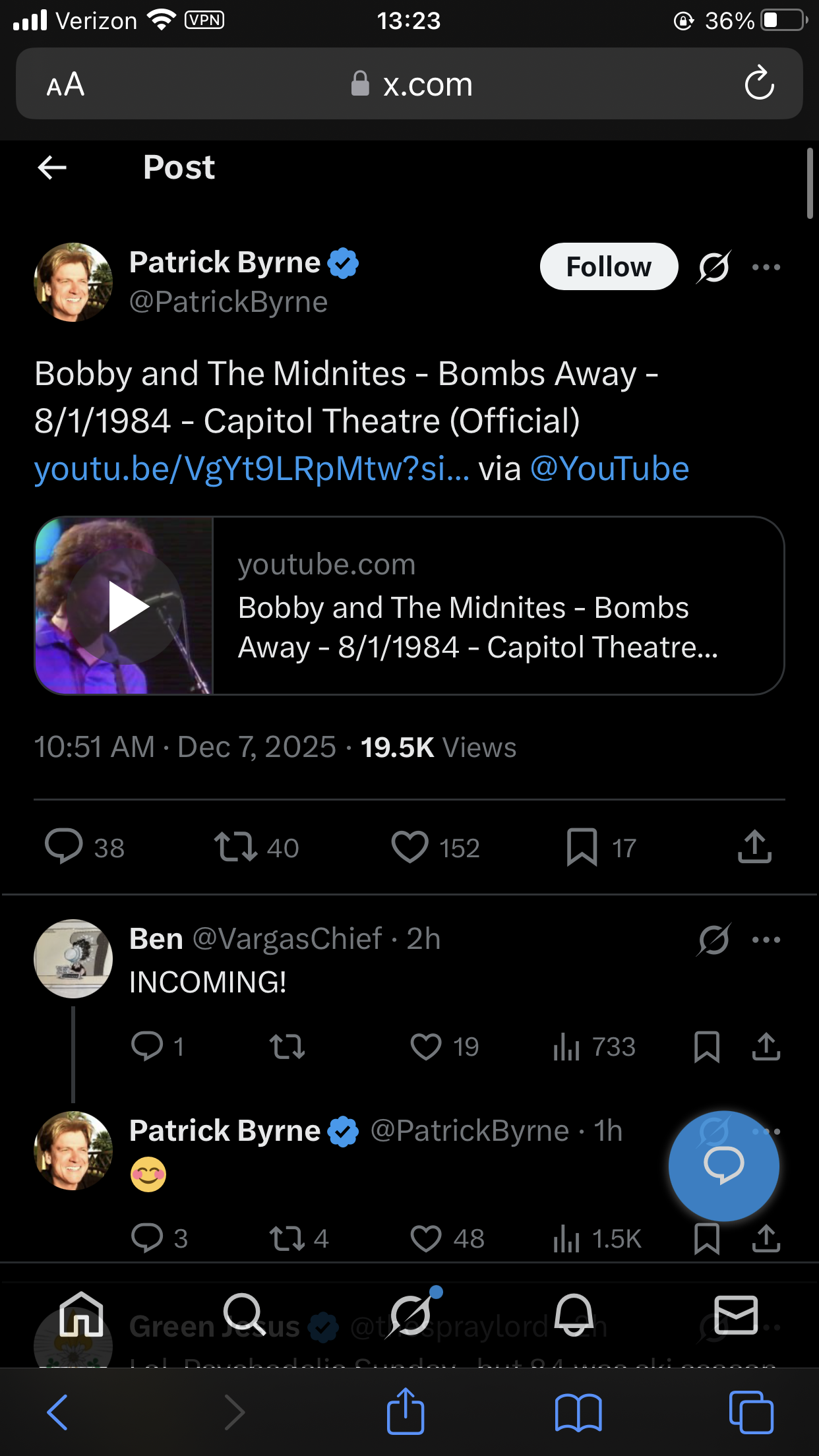This screenshot has width=819, height=1456.
Task: Reply to main post via comment icon
Action: click(63, 846)
